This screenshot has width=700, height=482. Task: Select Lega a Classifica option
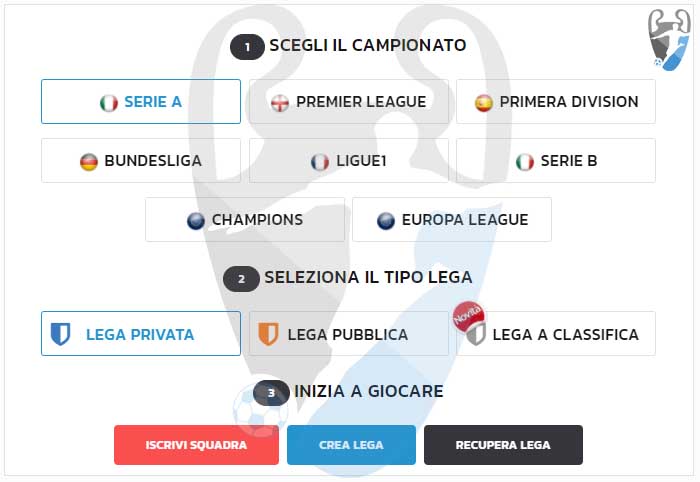click(565, 335)
